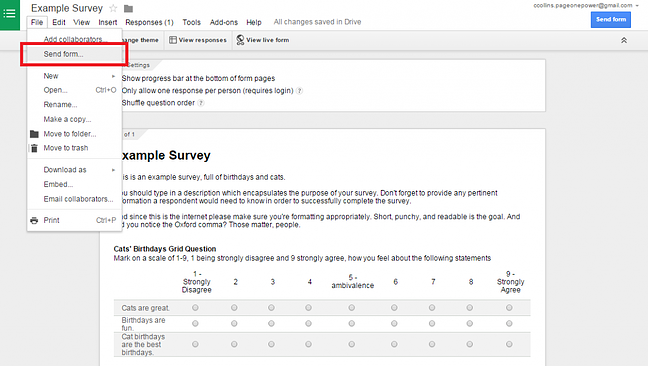Click the View responses toolbar button
Viewport: 648px width, 366px height.
pyautogui.click(x=198, y=40)
